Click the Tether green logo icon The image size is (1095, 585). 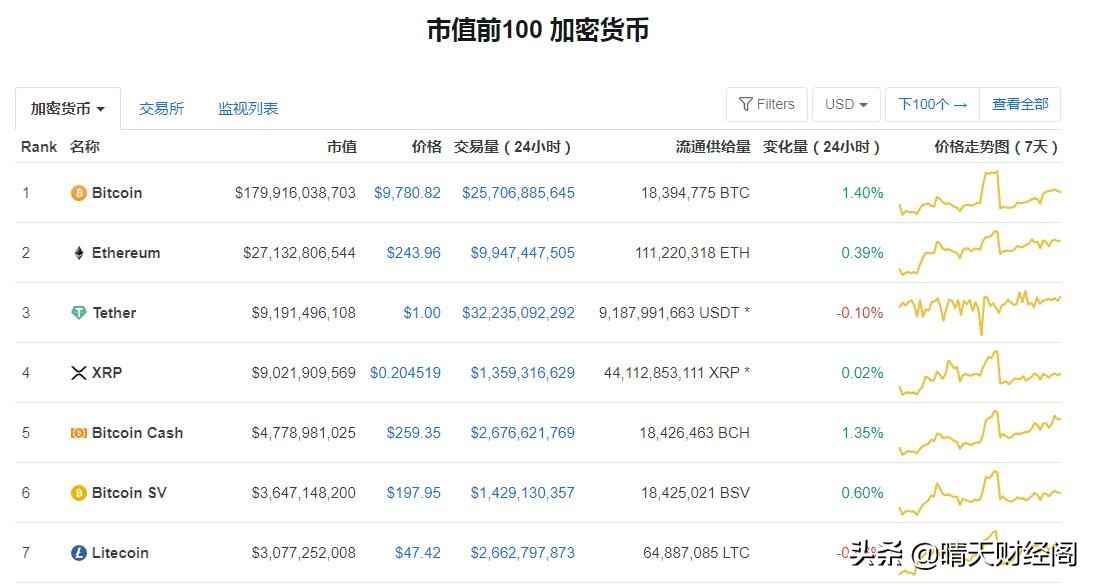[x=79, y=313]
